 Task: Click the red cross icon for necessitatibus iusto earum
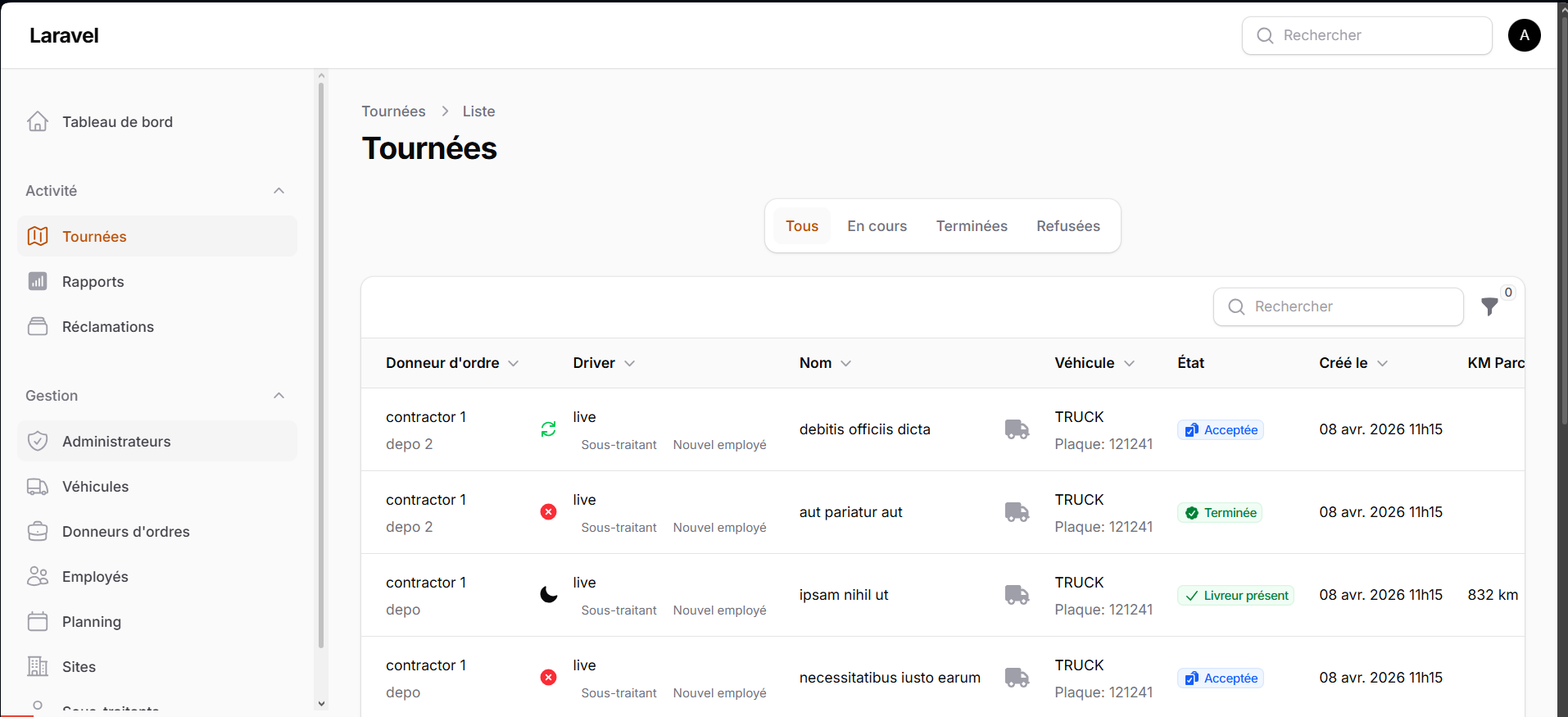coord(548,677)
